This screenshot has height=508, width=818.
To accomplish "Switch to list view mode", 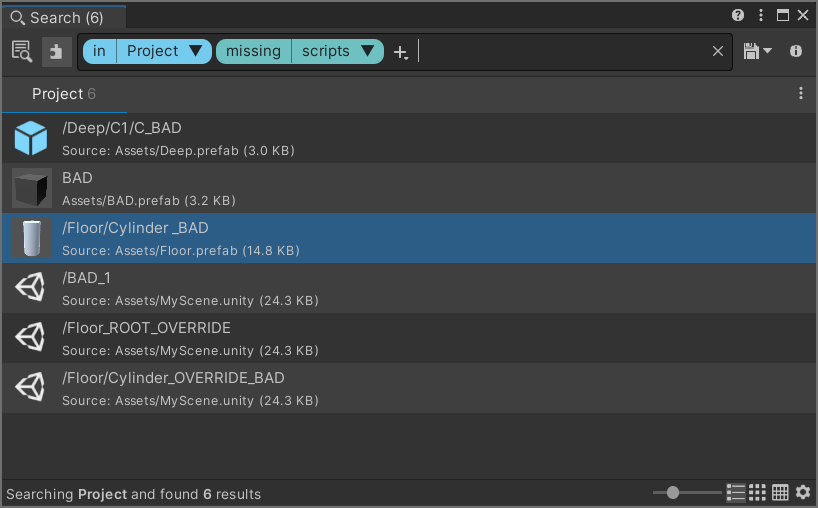I will pyautogui.click(x=736, y=492).
